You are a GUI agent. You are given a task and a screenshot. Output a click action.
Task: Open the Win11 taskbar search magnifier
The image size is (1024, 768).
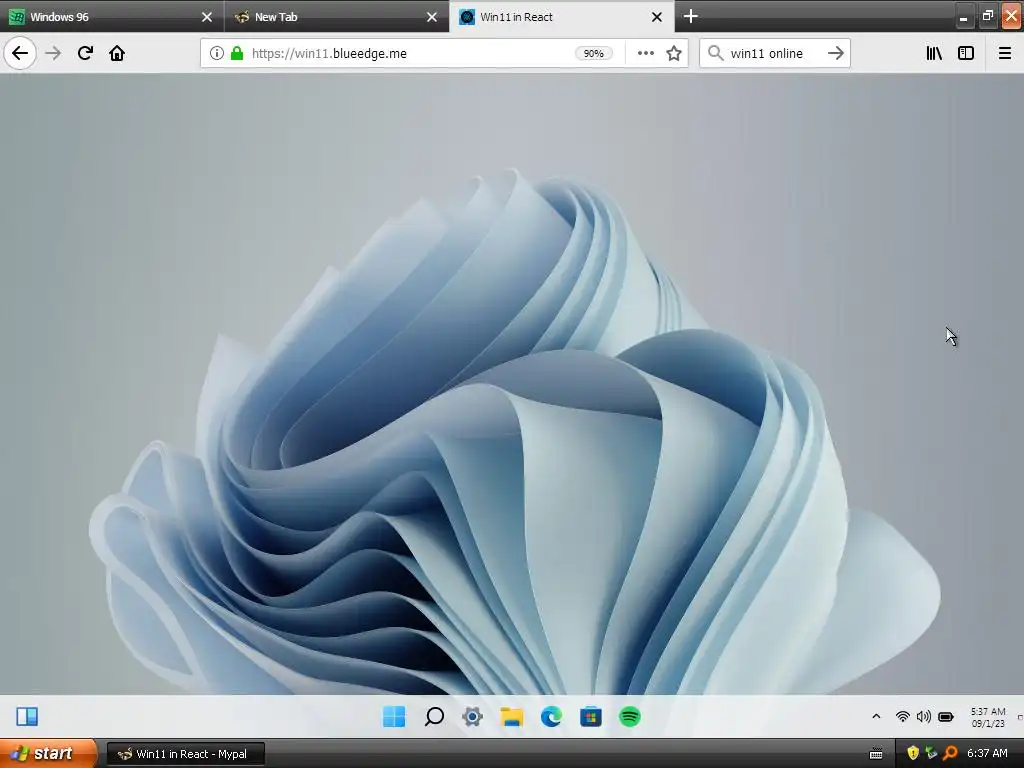point(434,716)
